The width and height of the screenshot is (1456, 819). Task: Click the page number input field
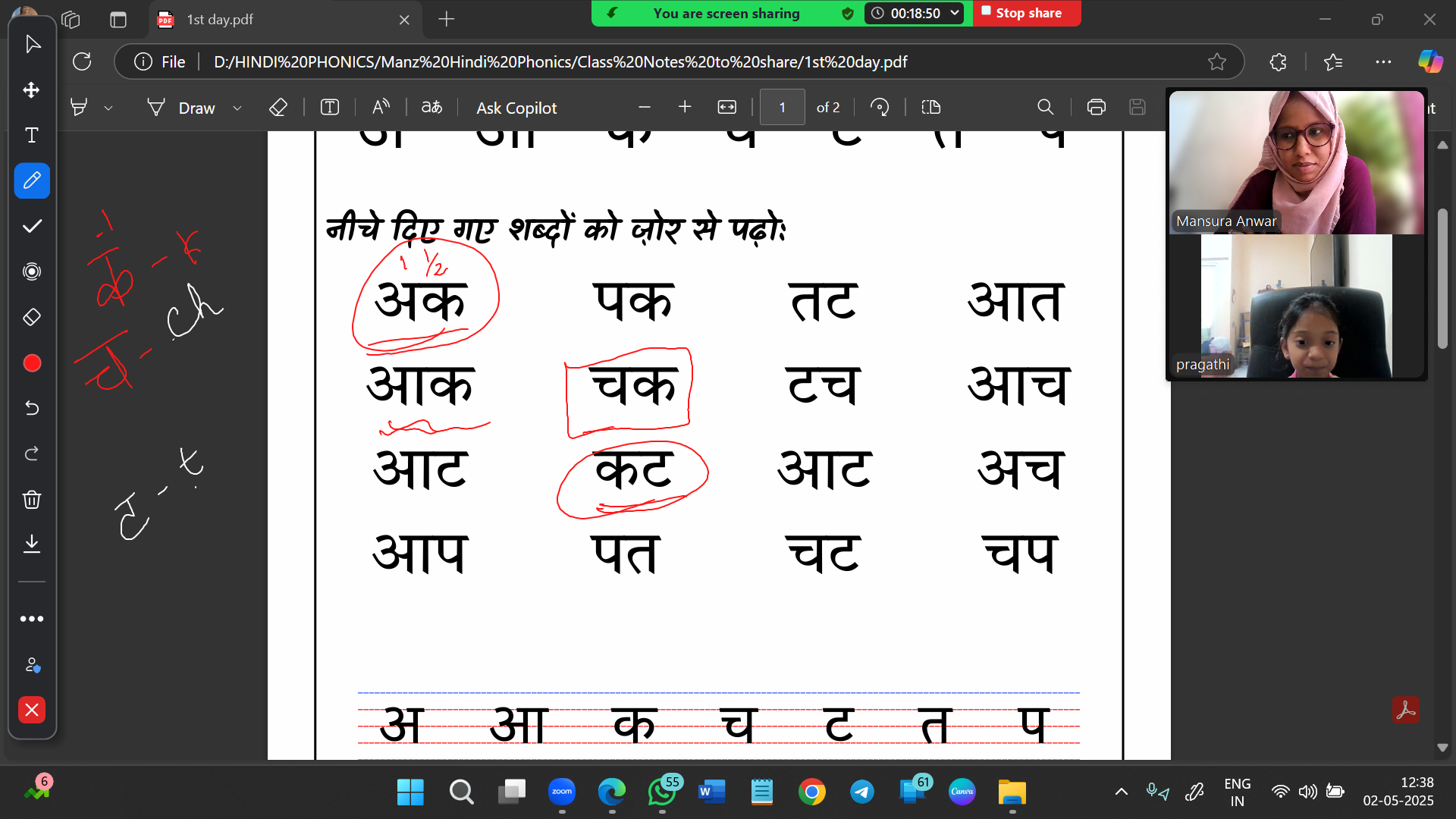782,108
